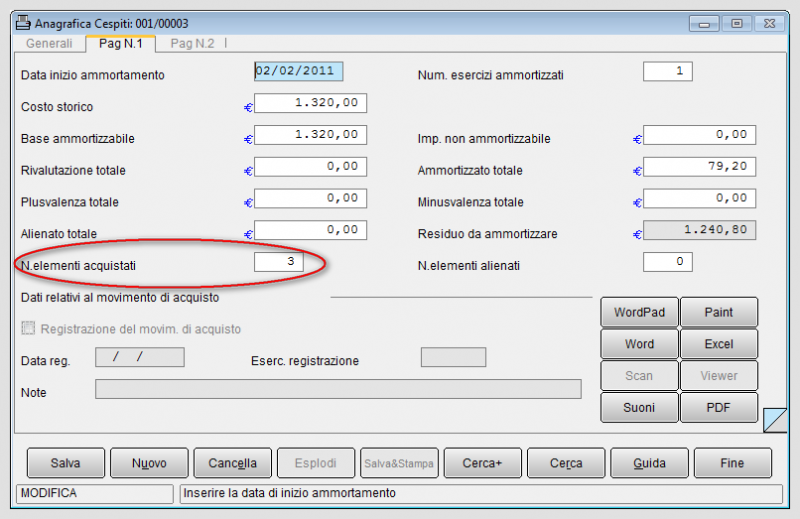
Task: Click the Eserc. registrazione field
Action: [x=454, y=357]
